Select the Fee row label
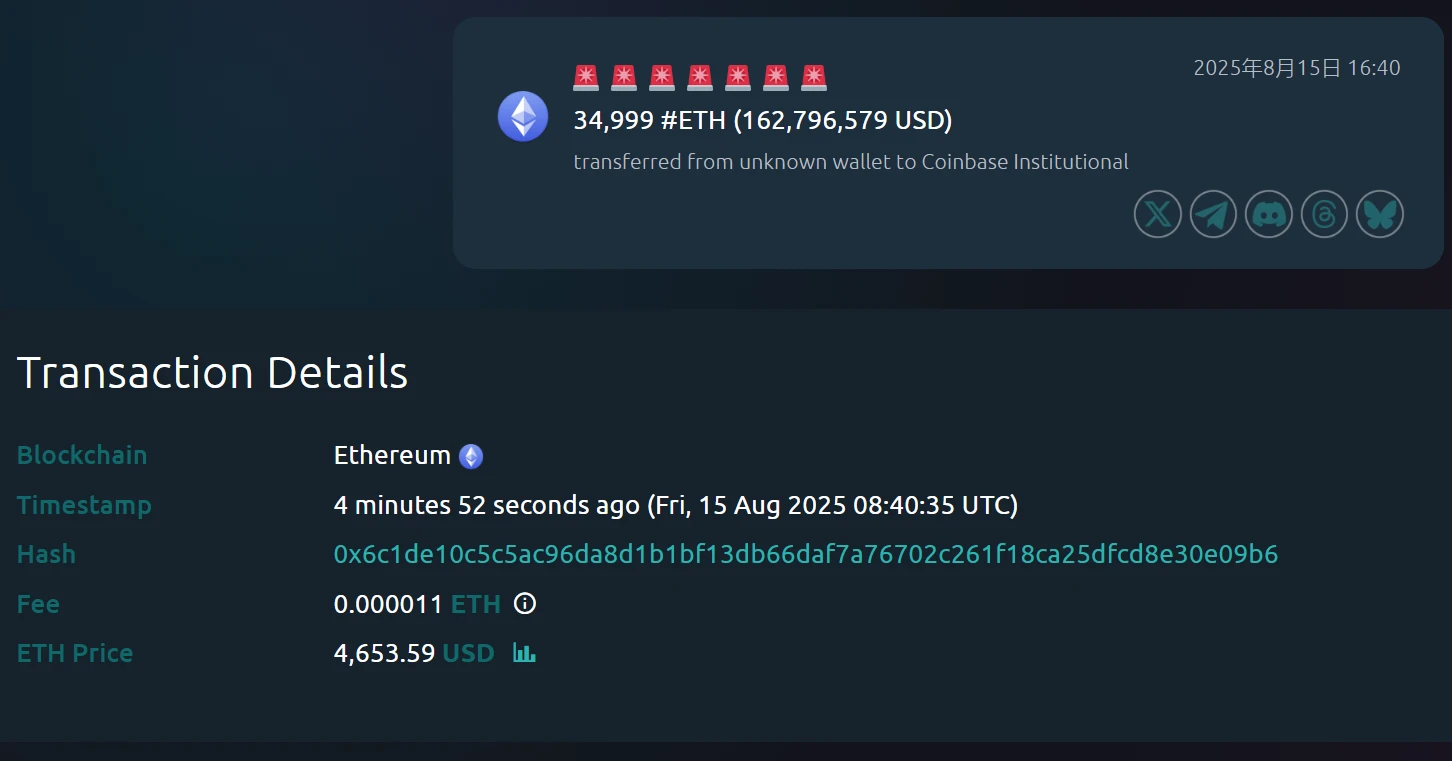1452x761 pixels. [38, 604]
